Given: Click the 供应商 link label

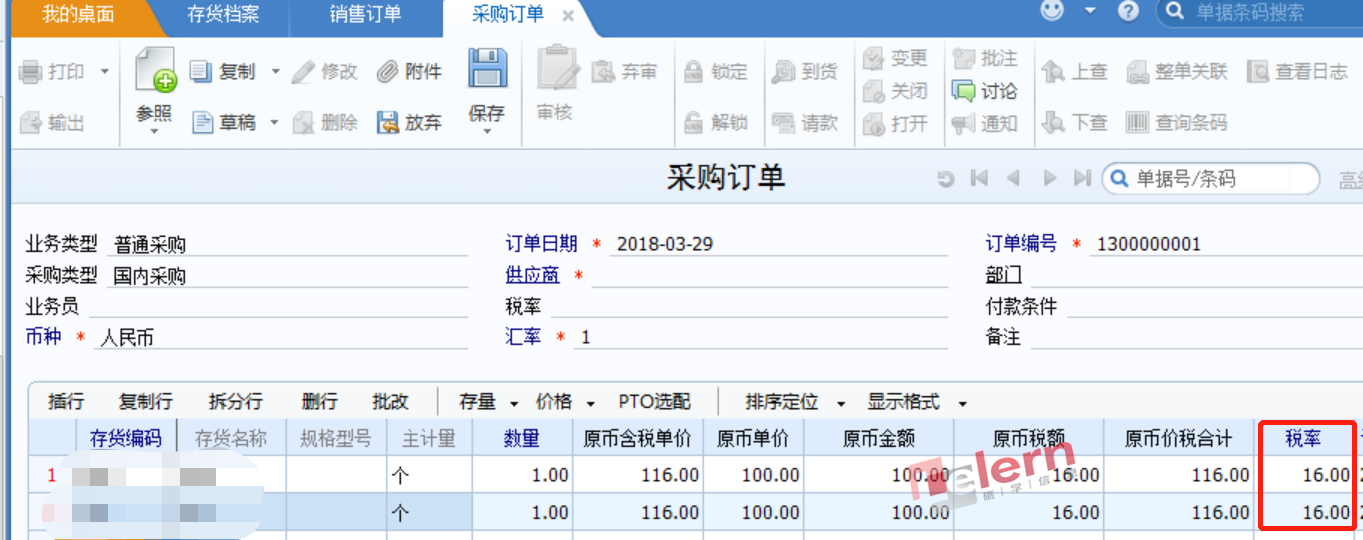Looking at the screenshot, I should (533, 275).
